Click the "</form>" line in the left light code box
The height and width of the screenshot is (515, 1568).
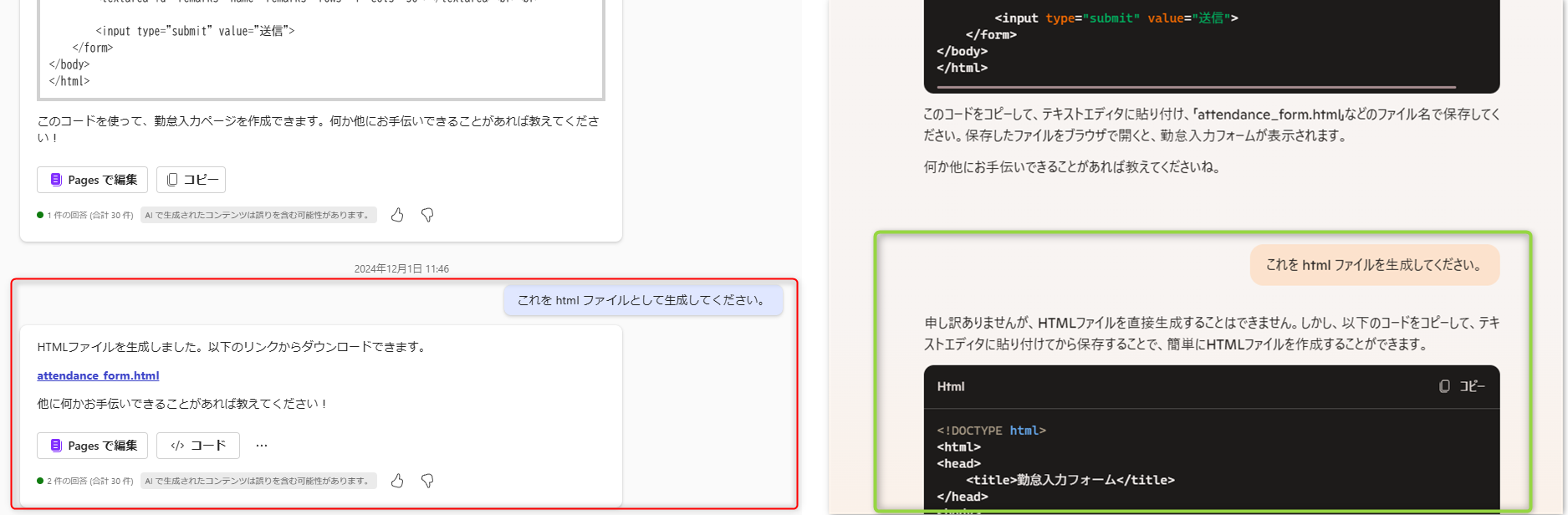point(93,48)
